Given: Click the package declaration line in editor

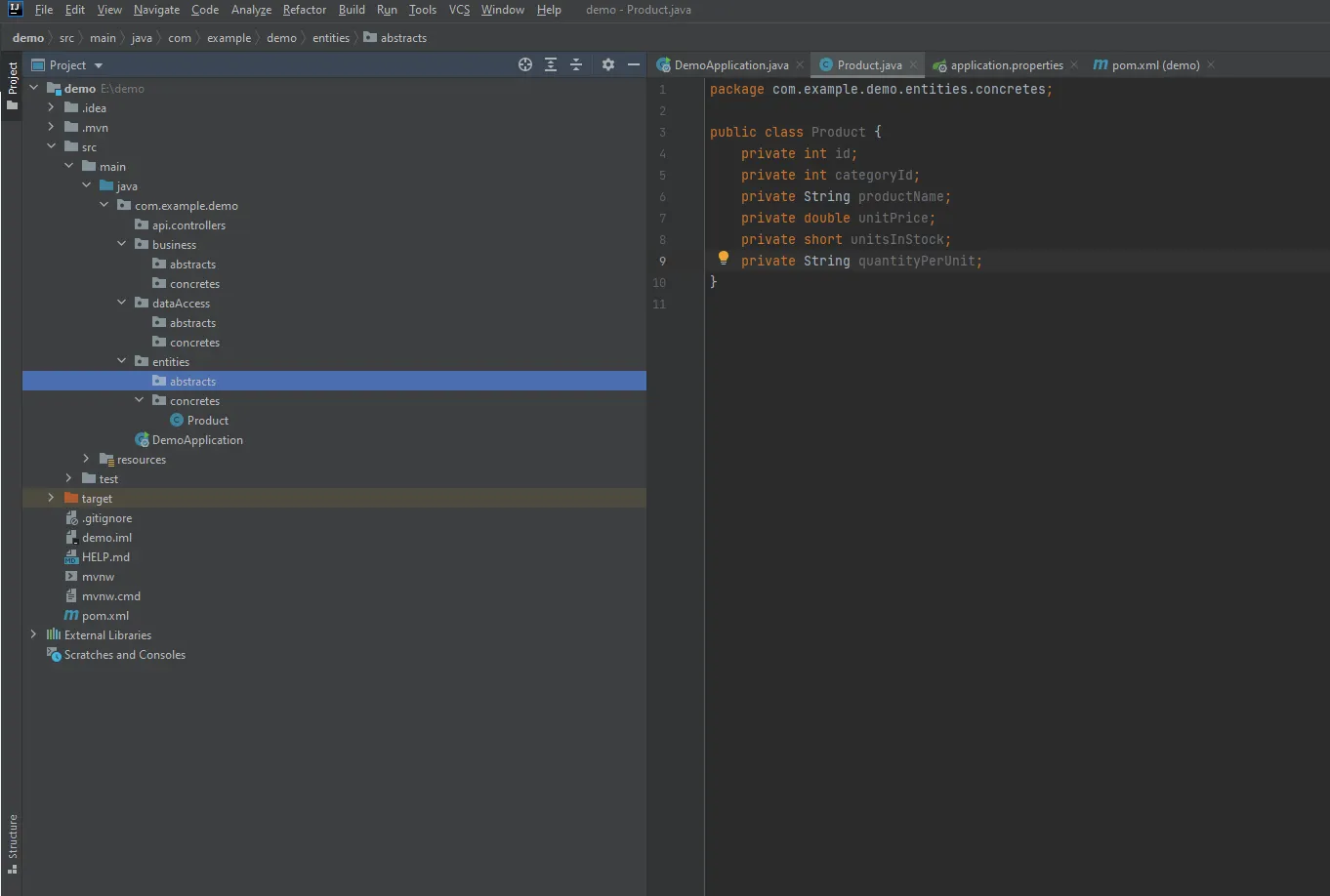Looking at the screenshot, I should click(882, 89).
